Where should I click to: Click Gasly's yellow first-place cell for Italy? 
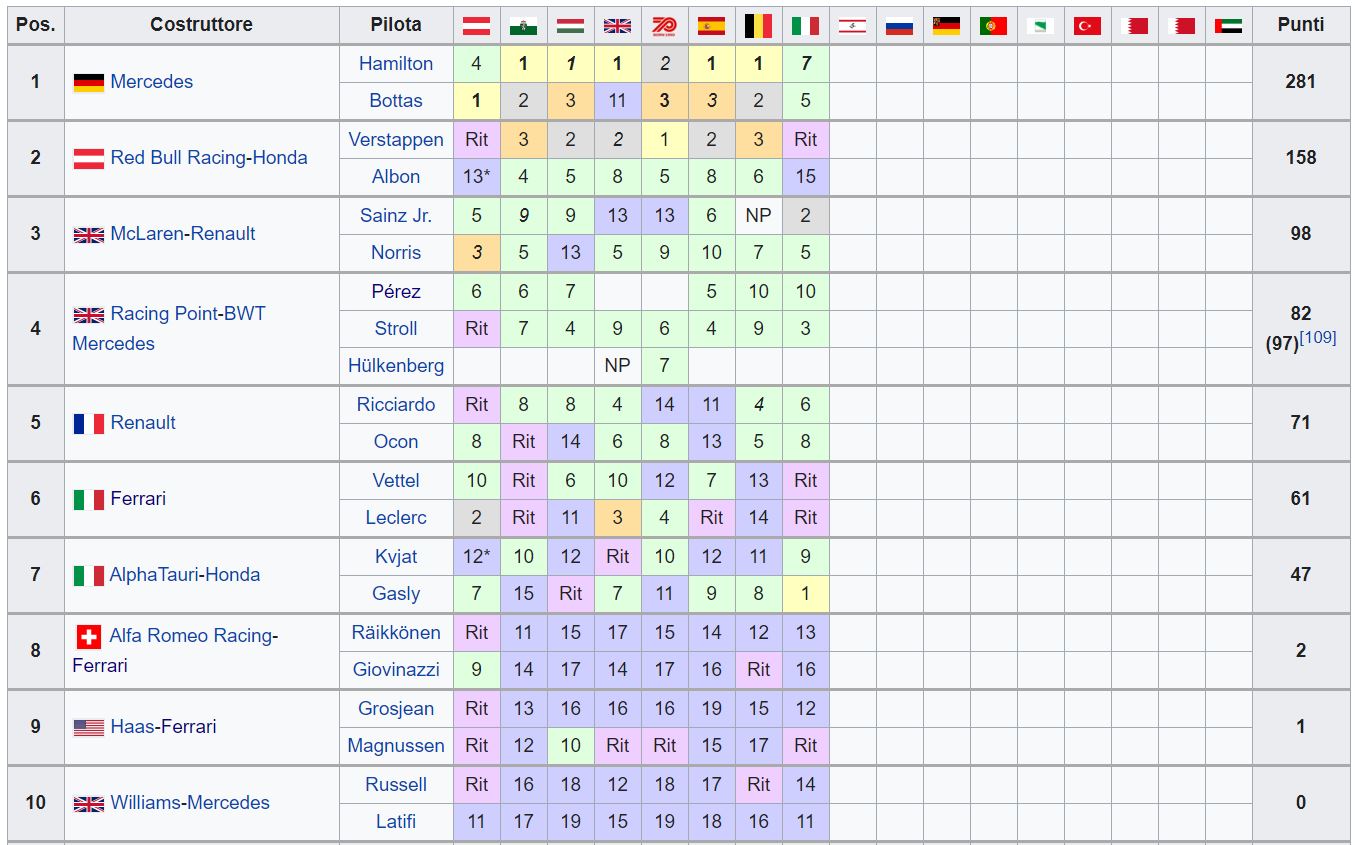tap(805, 593)
